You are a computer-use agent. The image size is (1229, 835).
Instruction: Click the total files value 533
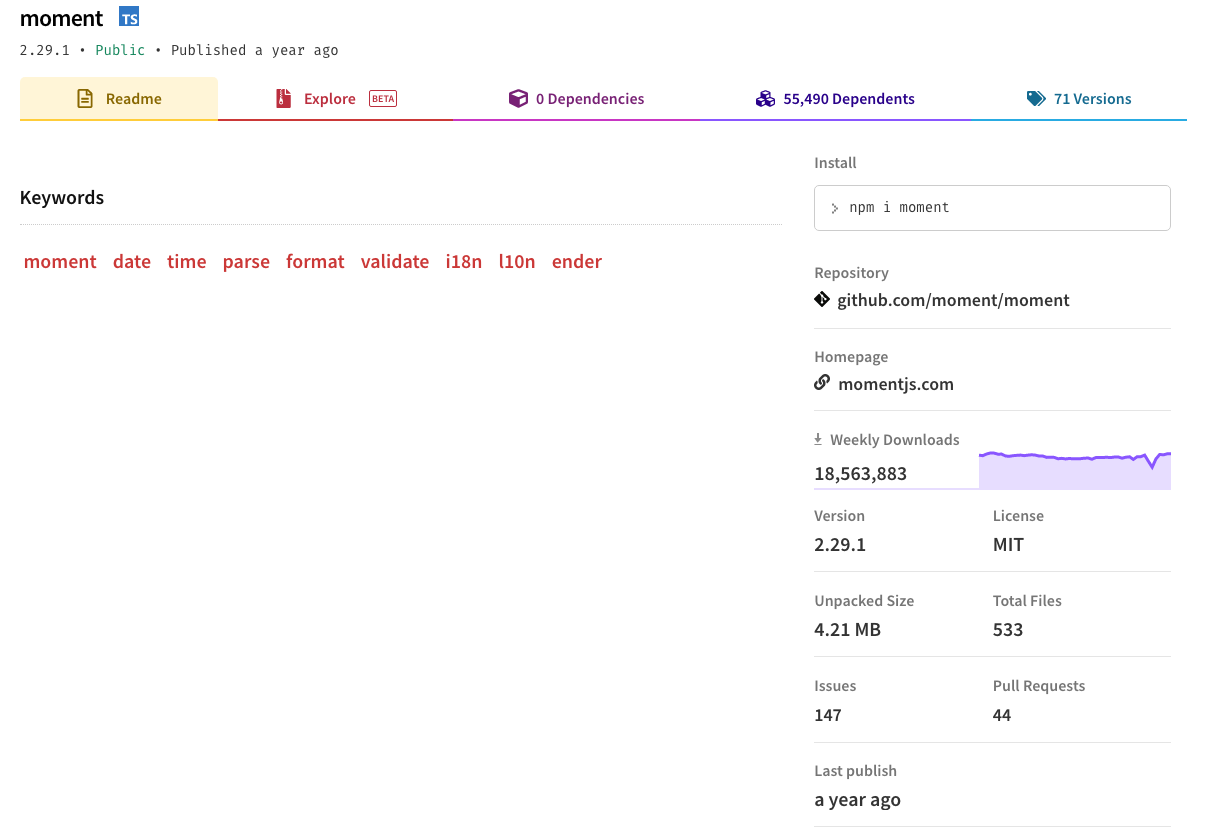pos(1008,630)
